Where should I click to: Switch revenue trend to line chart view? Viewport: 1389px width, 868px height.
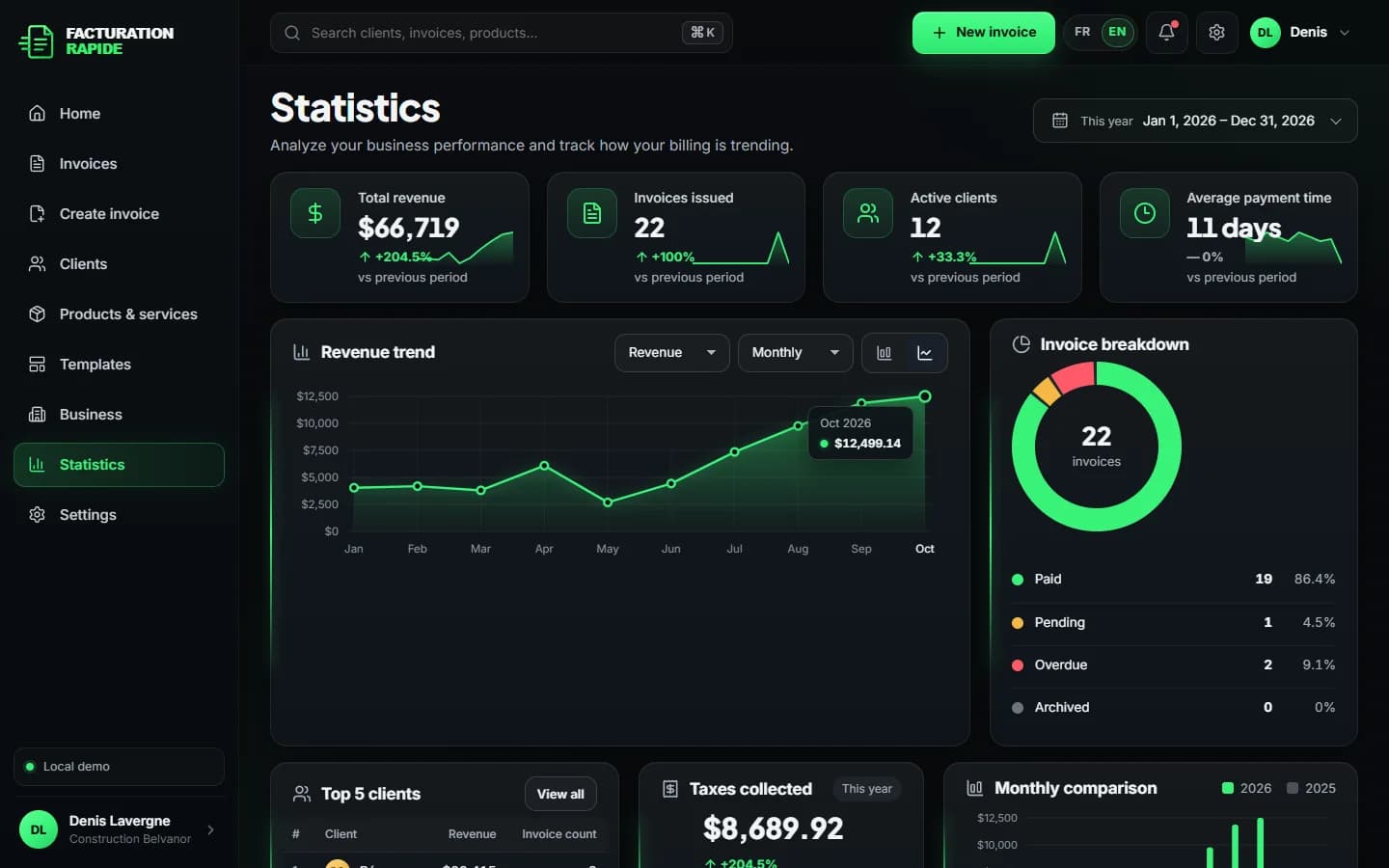(925, 353)
